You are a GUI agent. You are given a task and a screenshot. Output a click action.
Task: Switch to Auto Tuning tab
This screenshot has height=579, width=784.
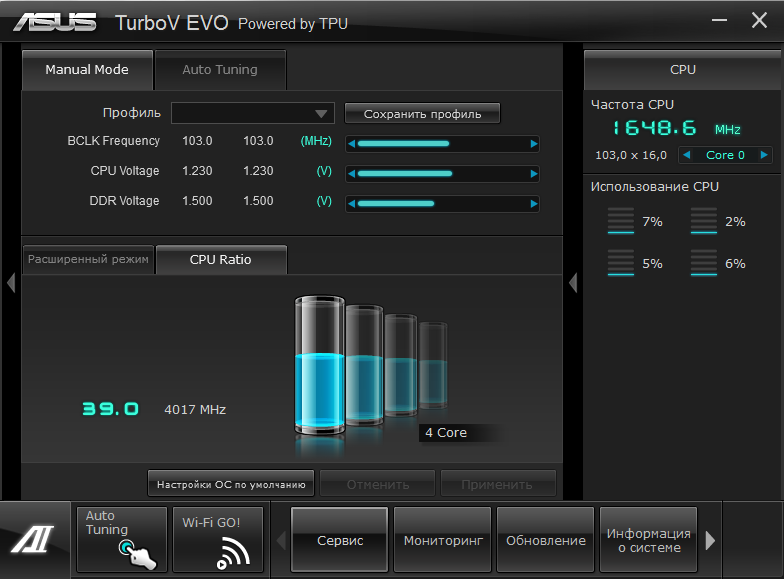click(220, 70)
